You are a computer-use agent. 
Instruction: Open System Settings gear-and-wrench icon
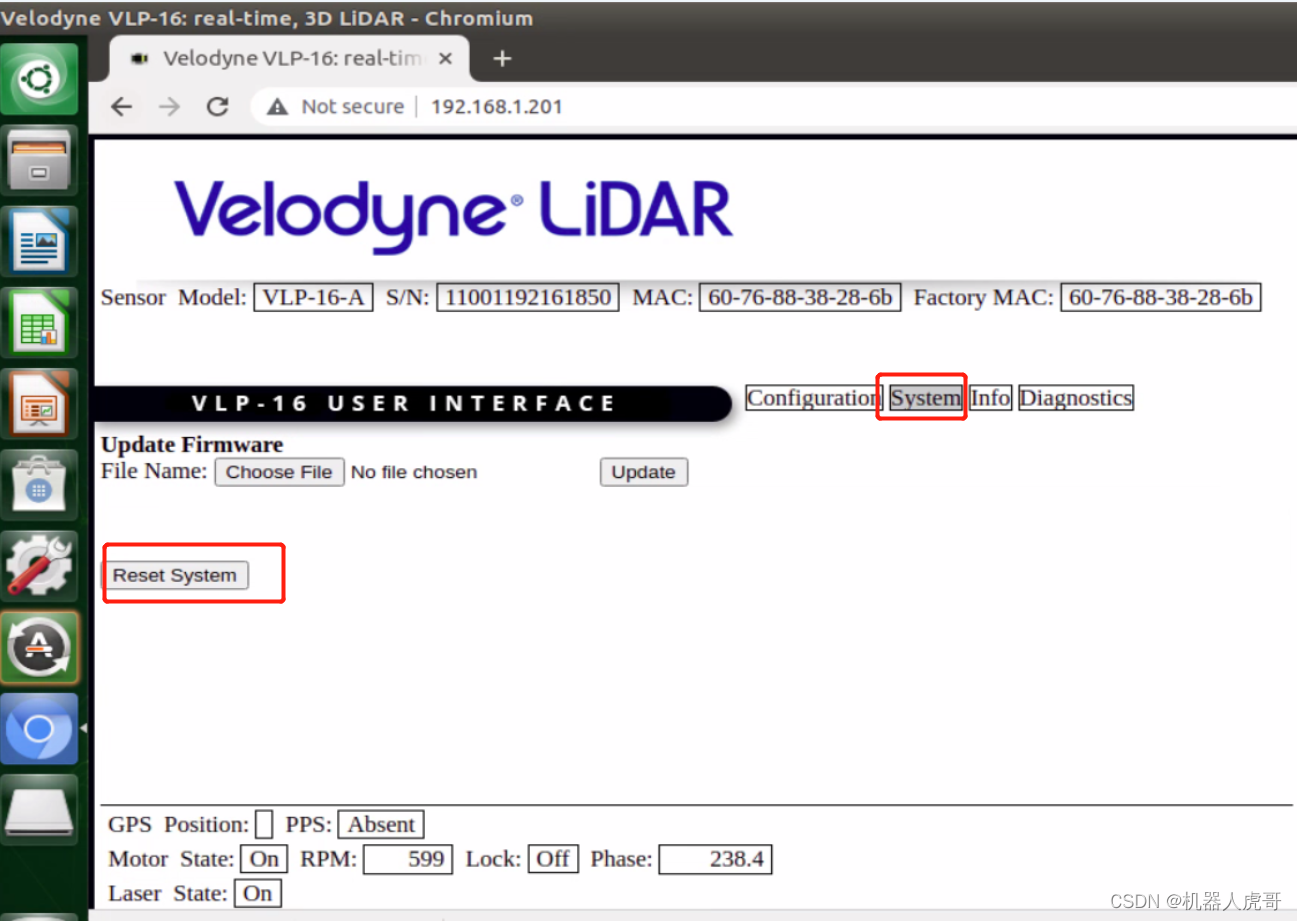pyautogui.click(x=39, y=566)
